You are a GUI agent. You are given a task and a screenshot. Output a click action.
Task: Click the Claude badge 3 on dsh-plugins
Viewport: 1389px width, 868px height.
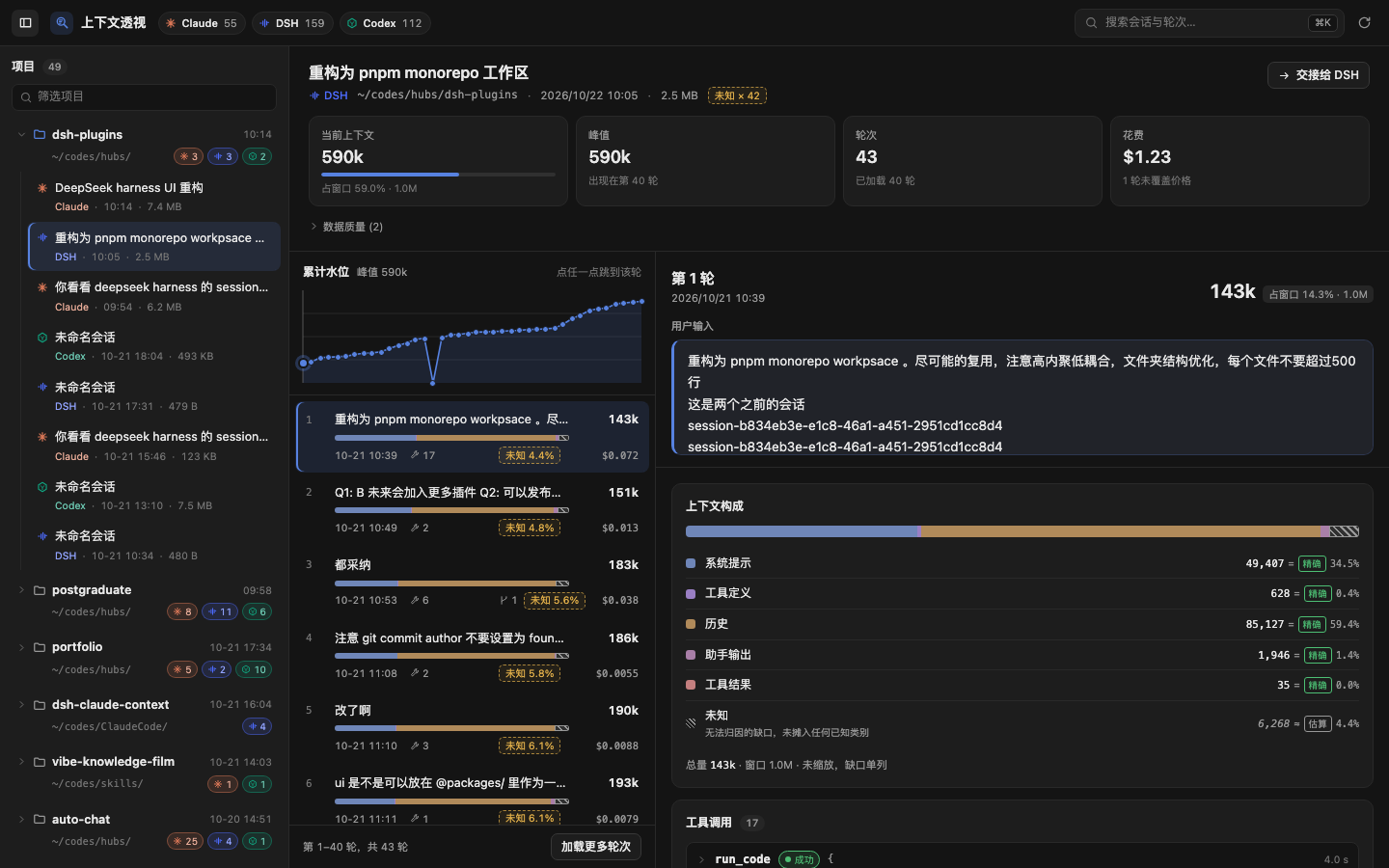click(x=188, y=156)
